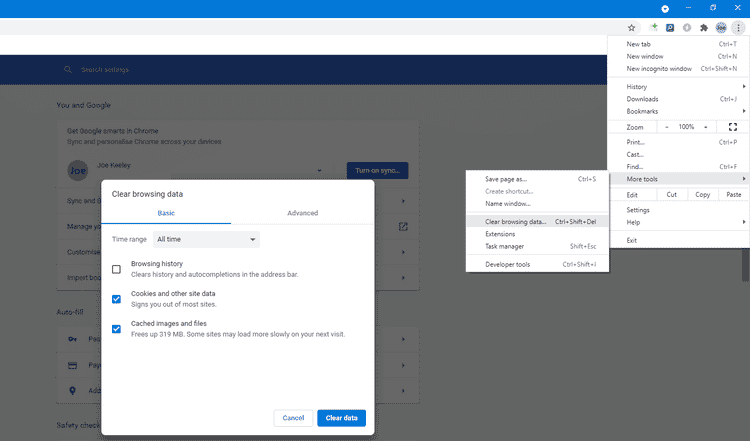Expand the History submenu

click(x=678, y=87)
